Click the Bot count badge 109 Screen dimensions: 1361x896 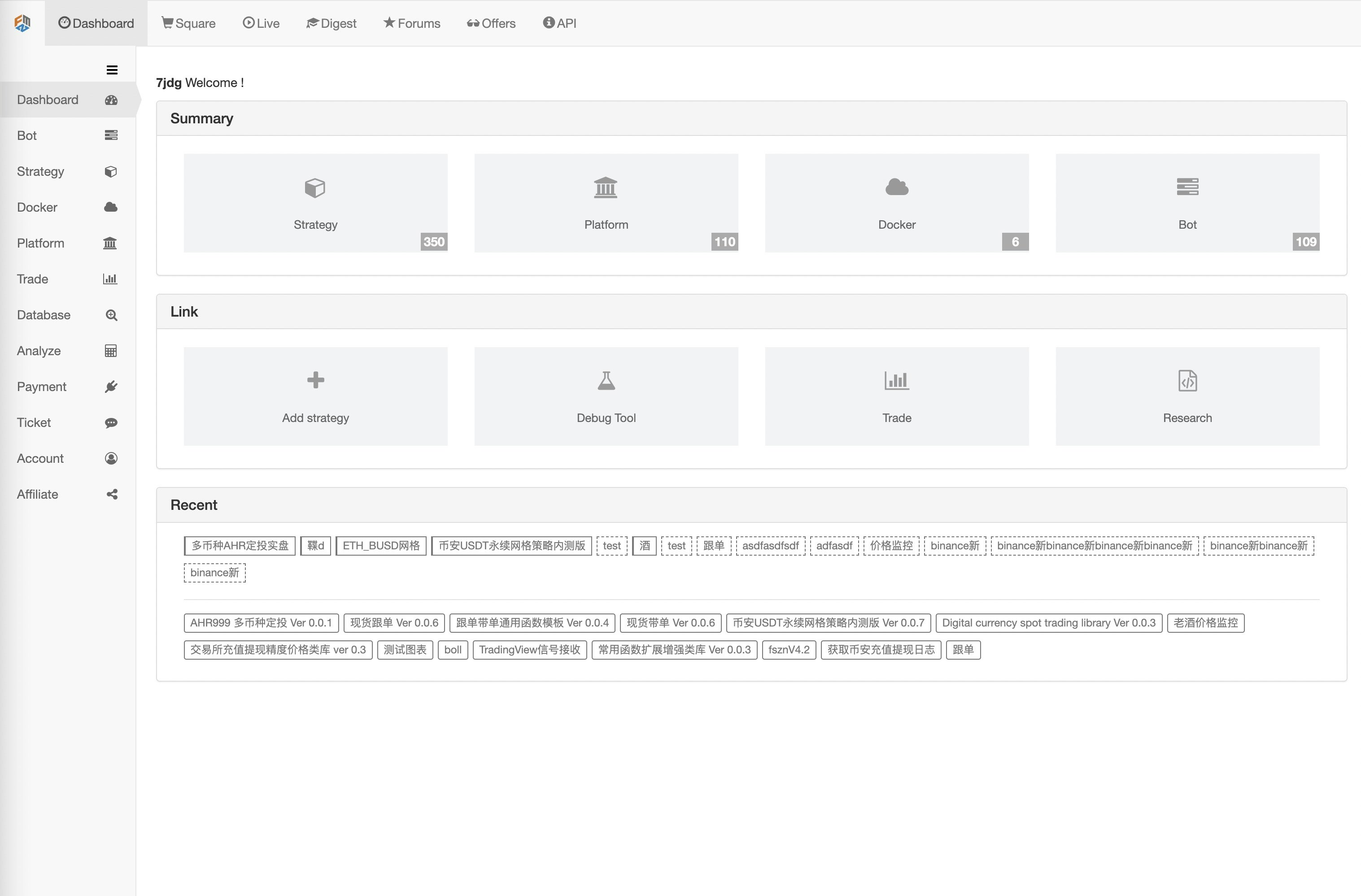click(1306, 242)
